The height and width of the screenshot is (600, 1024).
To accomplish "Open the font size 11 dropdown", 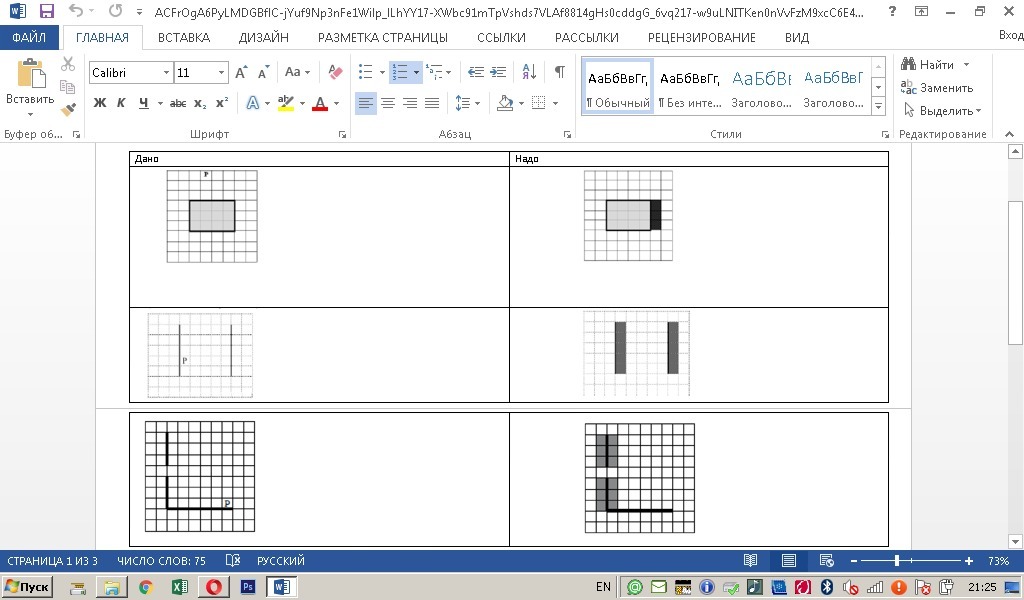I will click(x=221, y=72).
